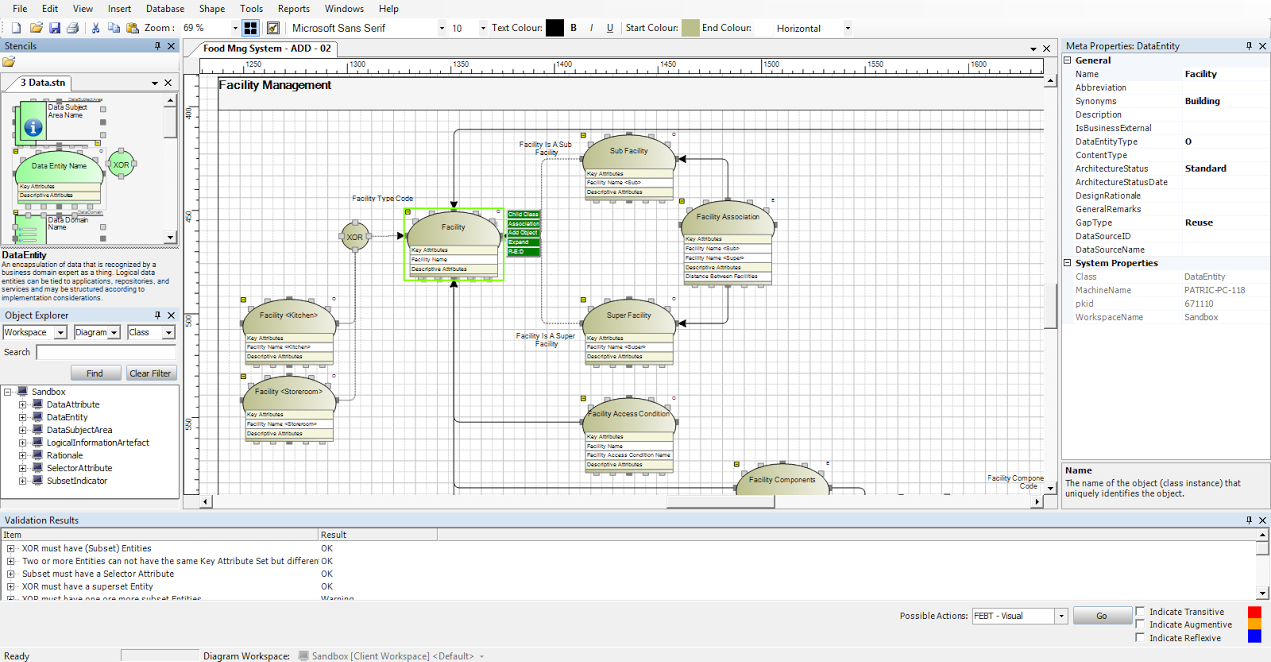
Task: Check Indicate Reflexive checkbox
Action: point(1141,638)
